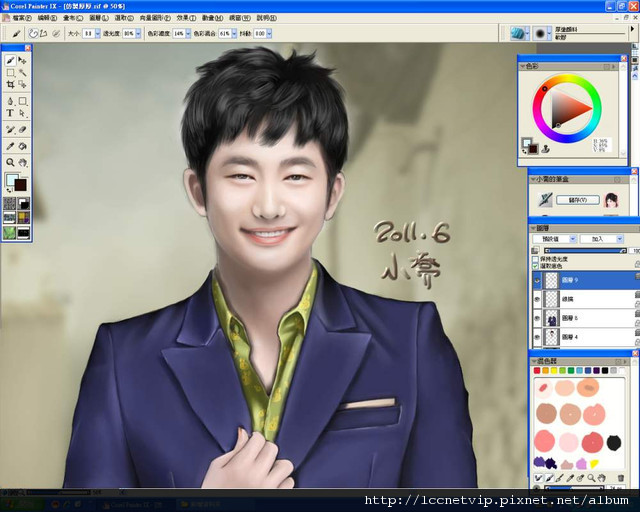
Task: Open the 抖動 jitter dropdown arrow
Action: tap(269, 33)
